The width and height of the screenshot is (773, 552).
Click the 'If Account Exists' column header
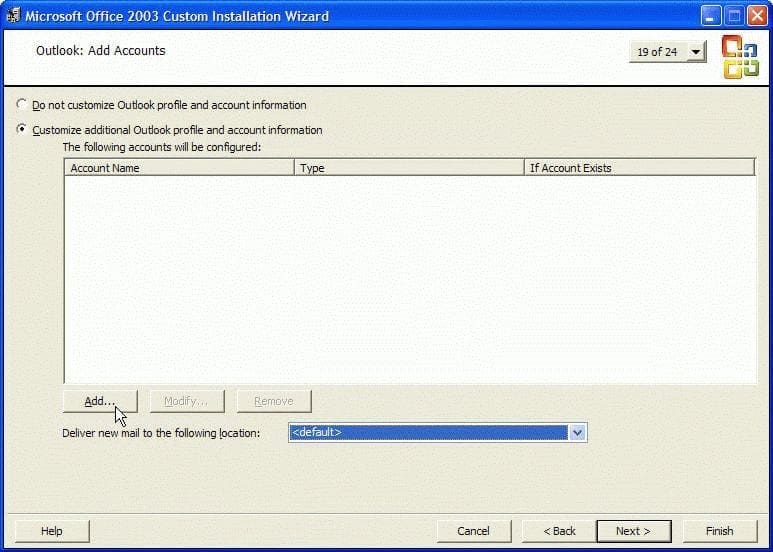[x=639, y=168]
